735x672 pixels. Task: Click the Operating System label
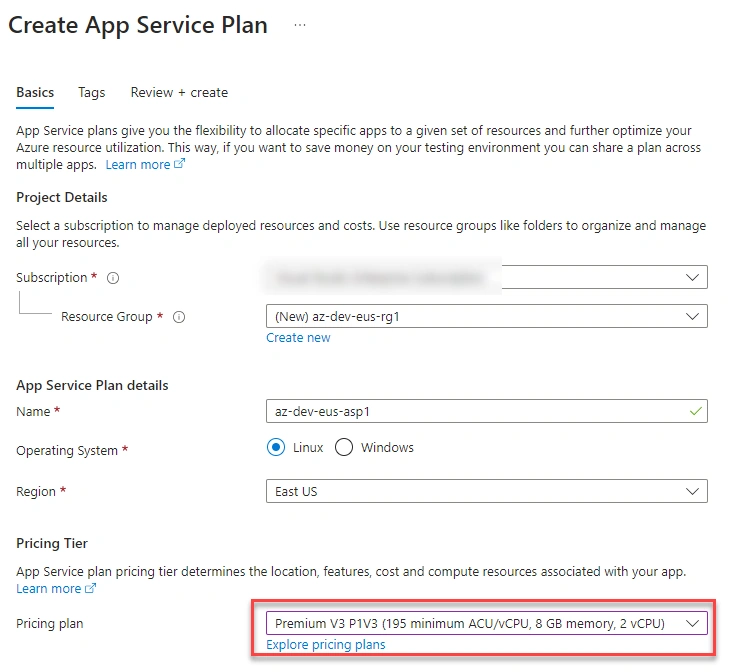point(67,450)
